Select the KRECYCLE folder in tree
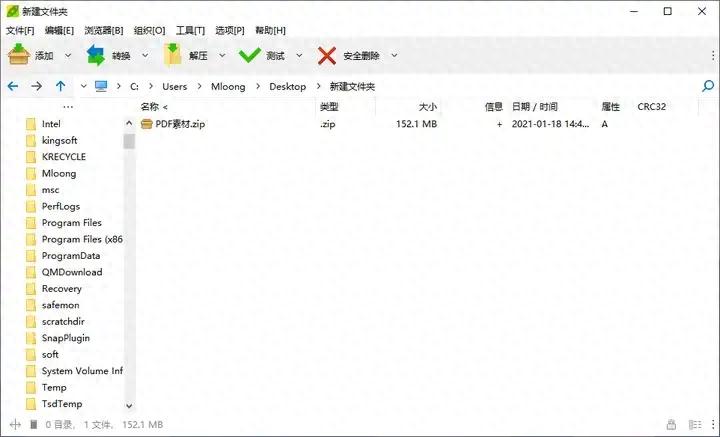 [64, 157]
